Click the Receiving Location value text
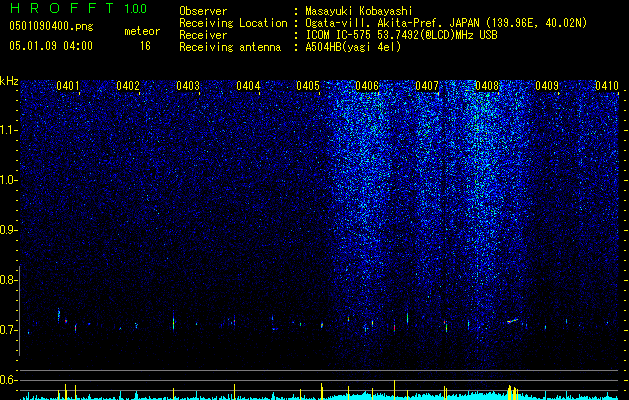This screenshot has height=400, width=629. point(446,23)
